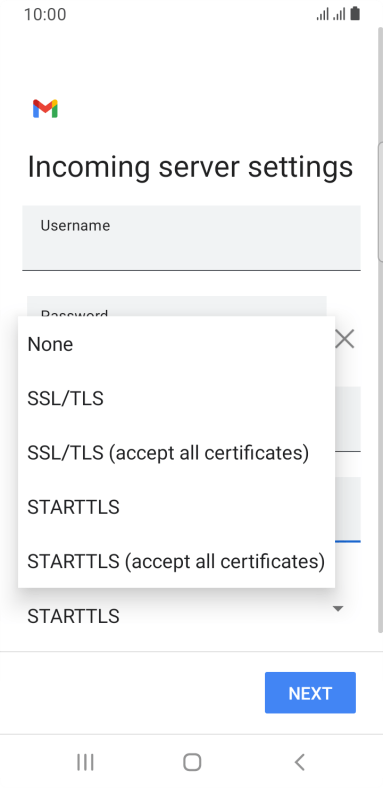Viewport: 383px width, 788px height.
Task: Open the security type dropdown arrow
Action: point(338,609)
